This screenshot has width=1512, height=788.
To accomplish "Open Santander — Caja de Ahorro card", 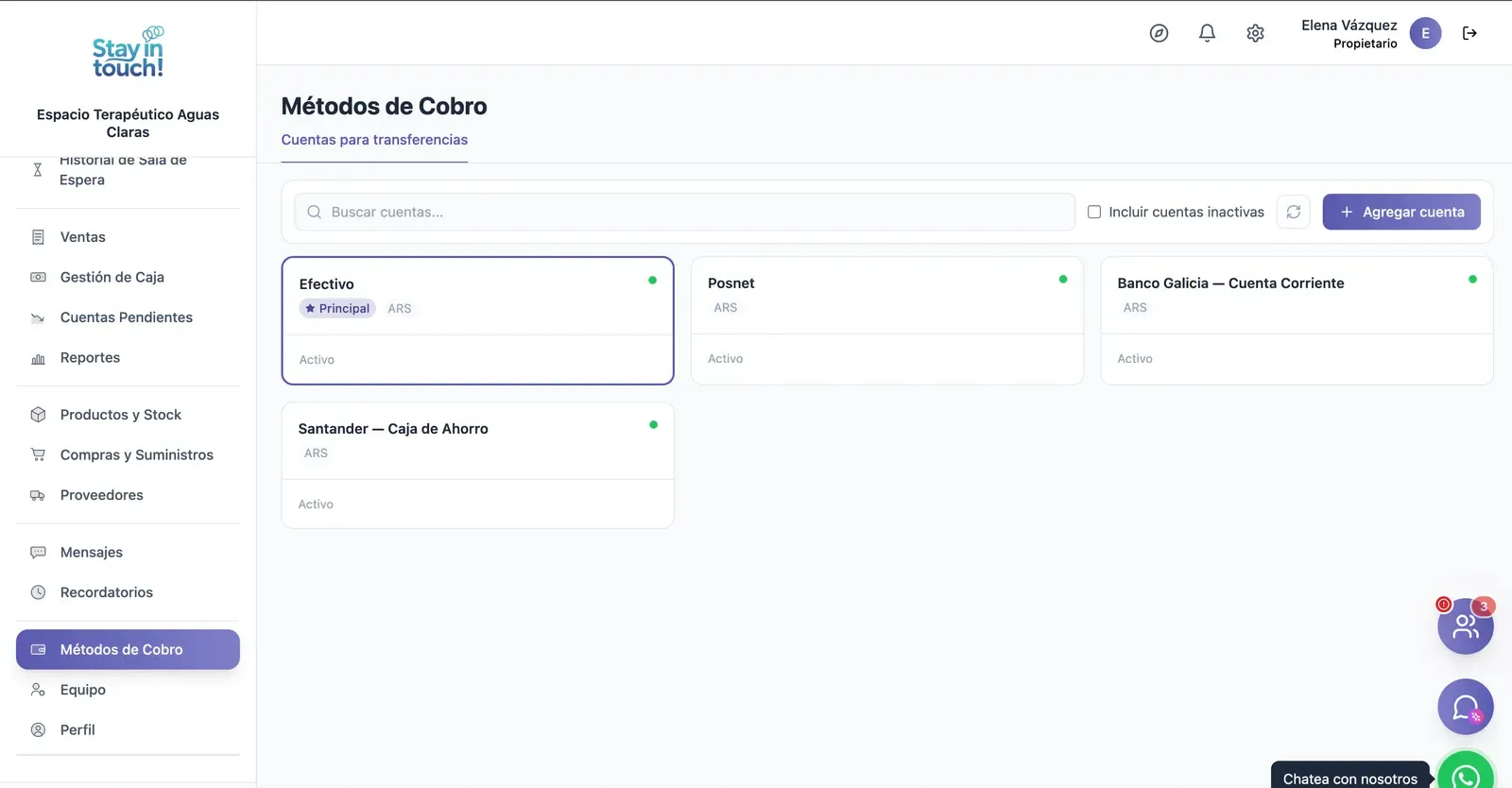I will (x=477, y=465).
